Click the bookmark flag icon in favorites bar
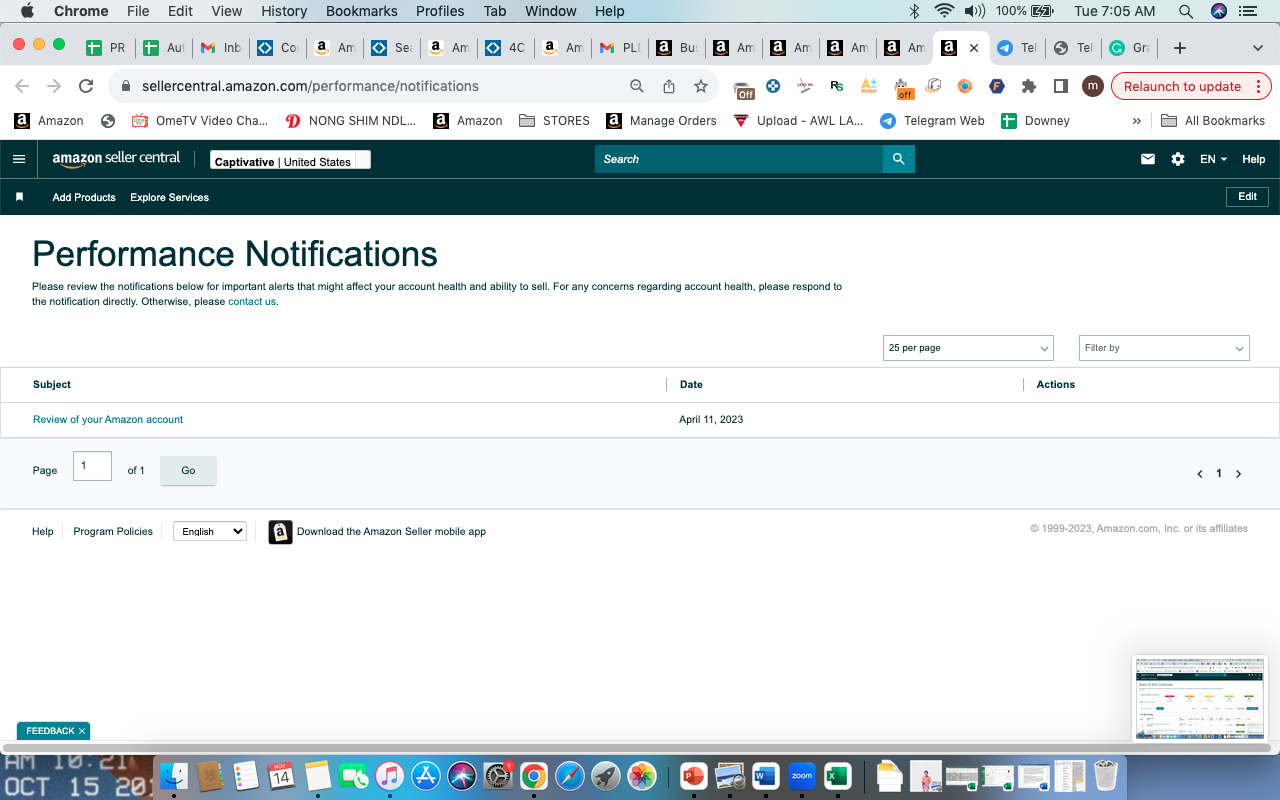 19,197
